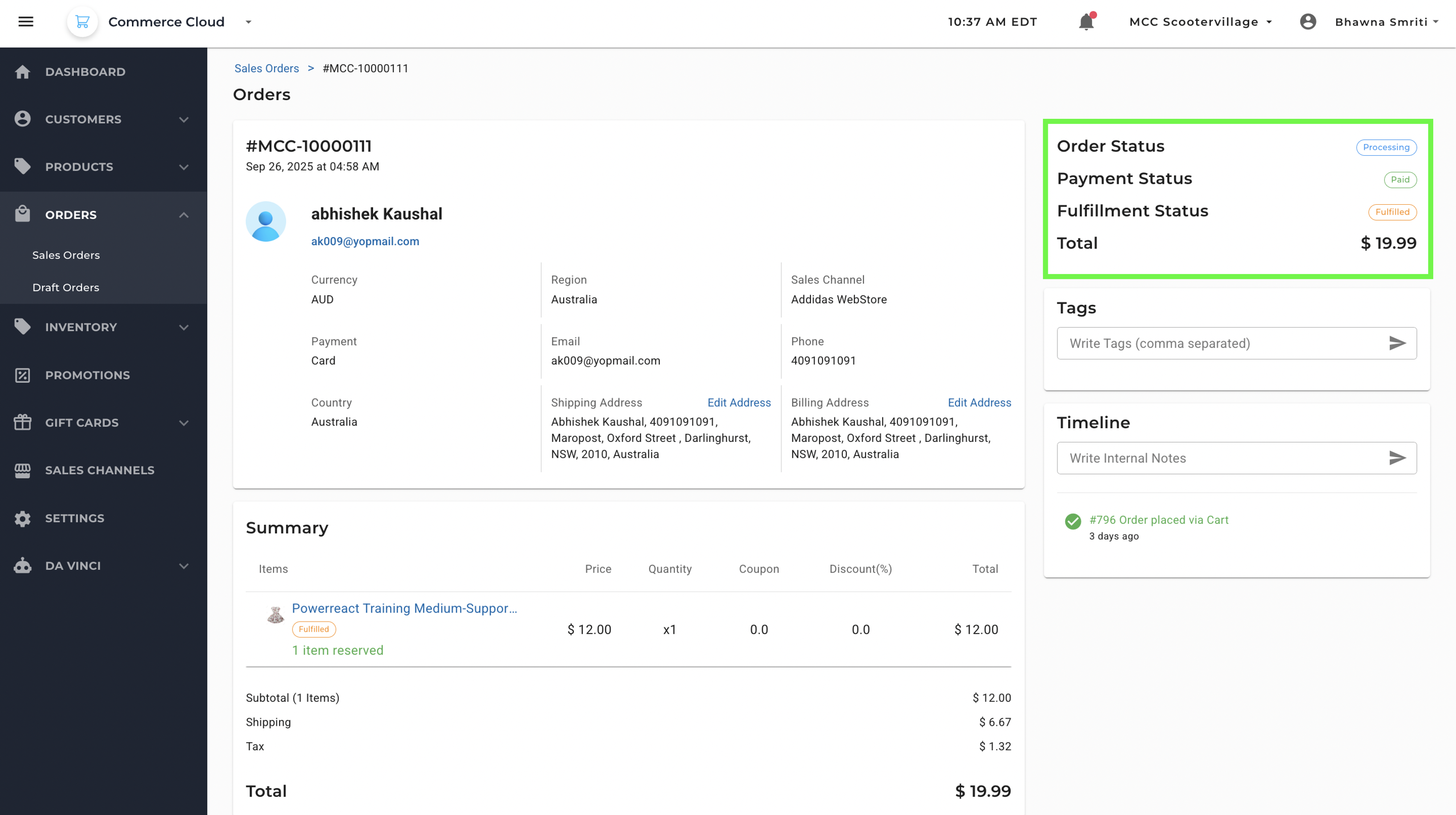Expand the Da Vinci sidebar menu
The height and width of the screenshot is (815, 1456).
tap(183, 566)
